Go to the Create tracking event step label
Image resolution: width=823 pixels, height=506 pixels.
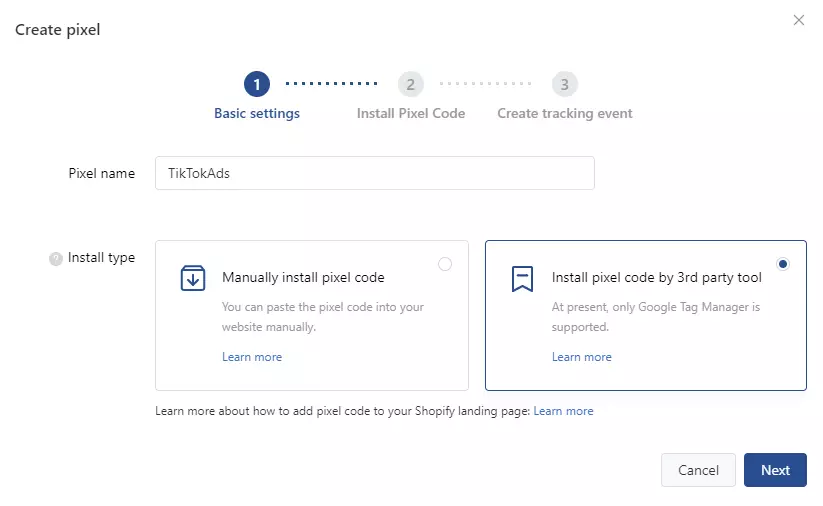click(x=565, y=113)
